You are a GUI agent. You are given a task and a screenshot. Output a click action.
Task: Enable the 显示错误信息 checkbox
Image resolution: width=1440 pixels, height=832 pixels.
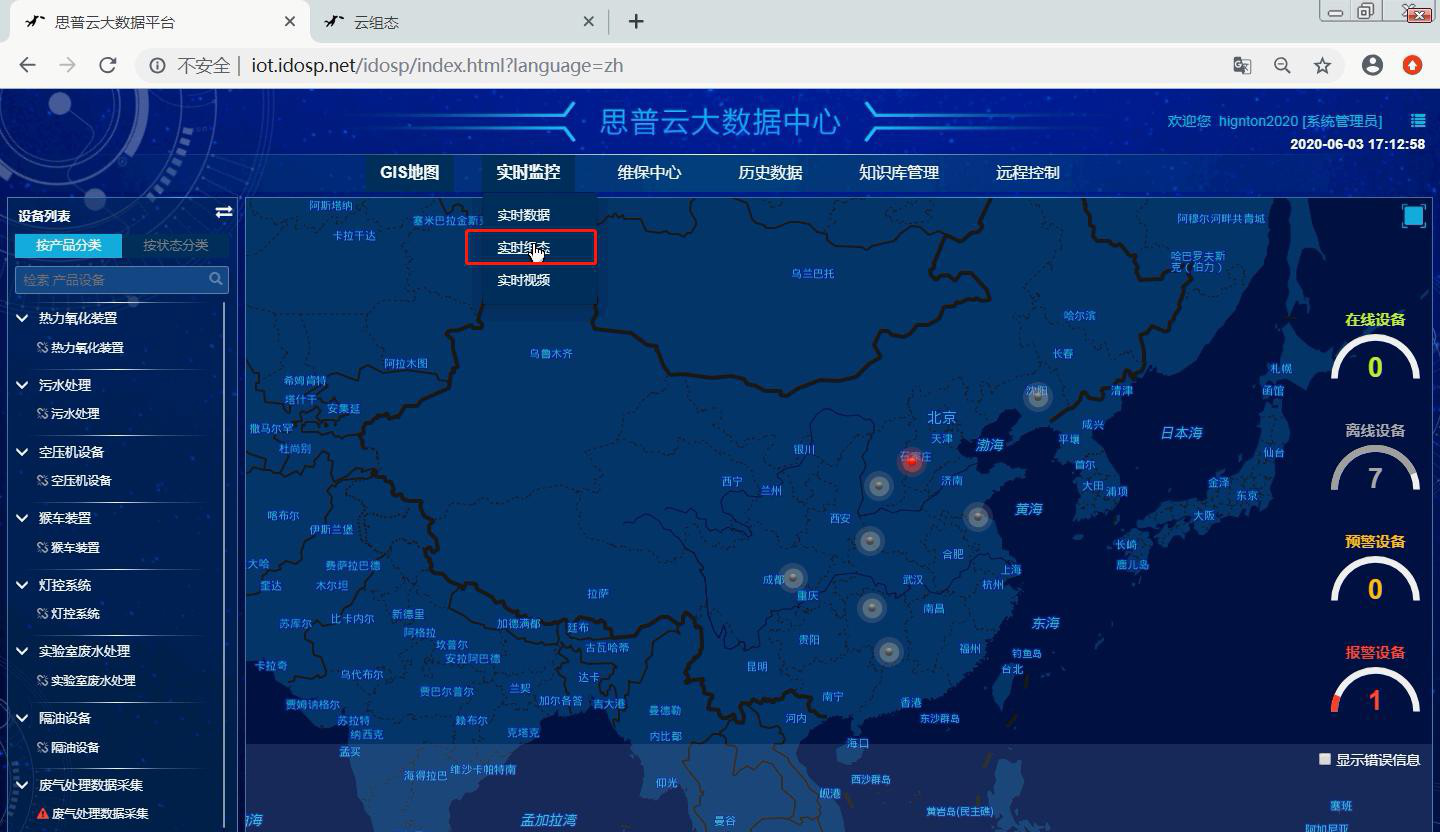[x=1325, y=759]
